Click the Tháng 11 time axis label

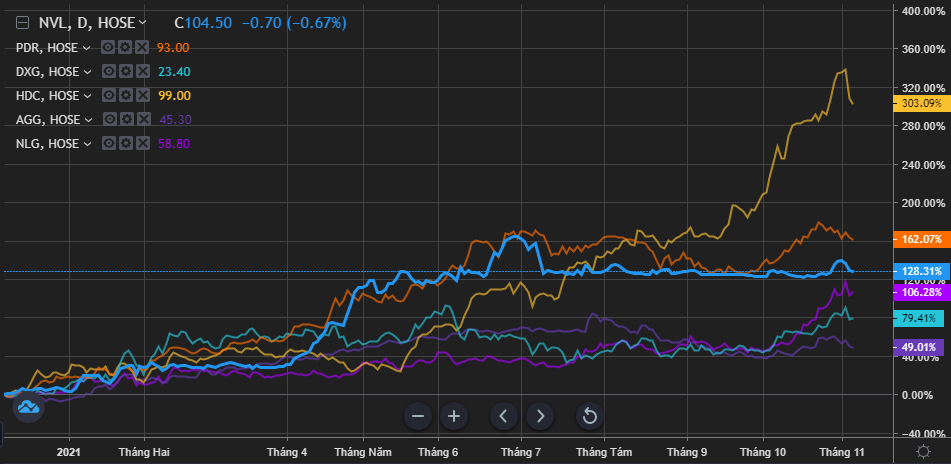click(x=842, y=452)
